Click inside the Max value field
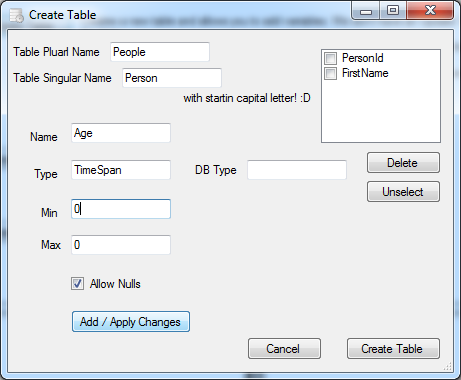This screenshot has width=461, height=380. [121, 245]
